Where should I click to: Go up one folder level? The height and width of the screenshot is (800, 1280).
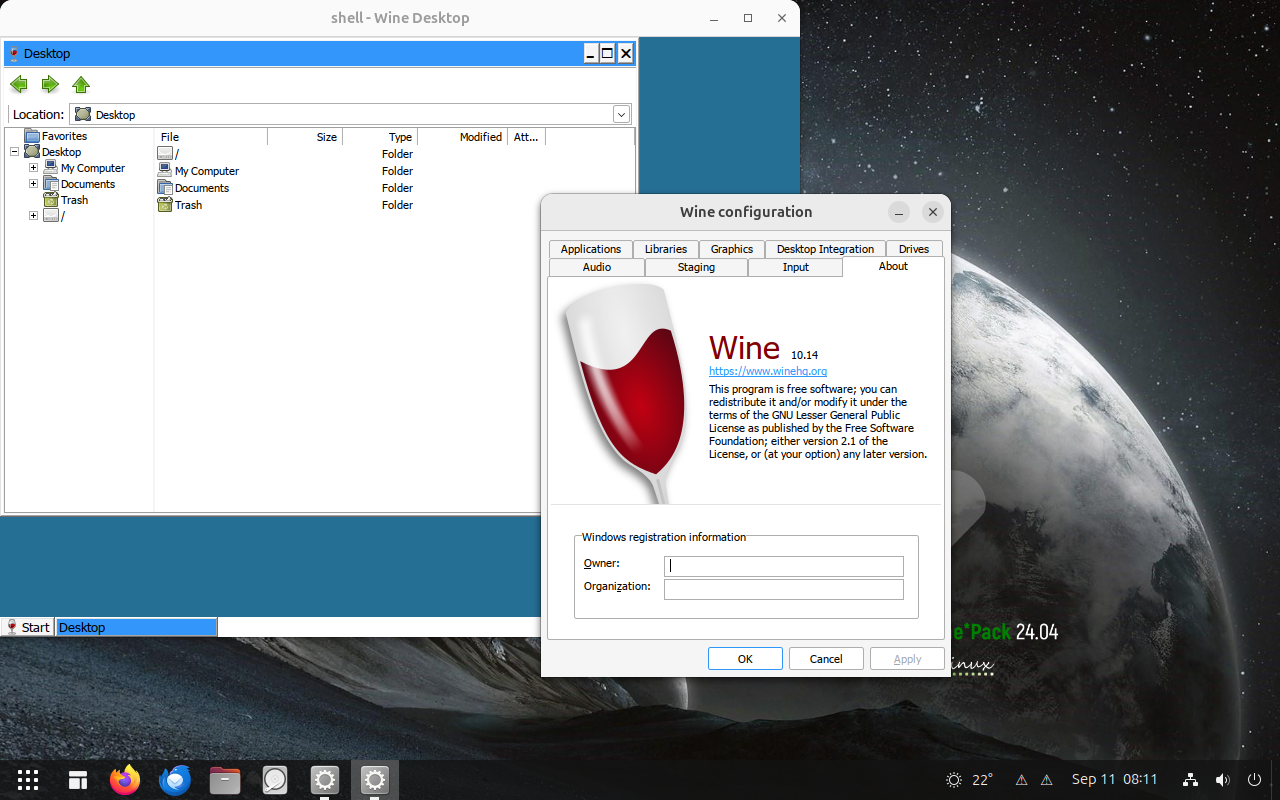click(x=81, y=84)
